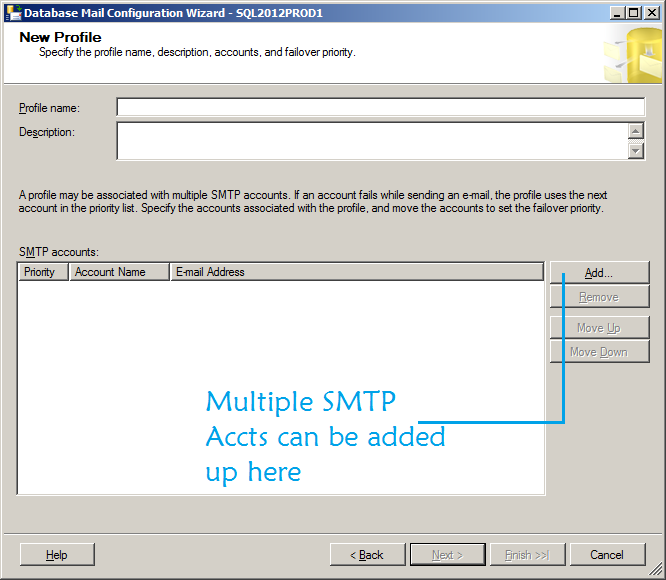Click the Move Down button
This screenshot has width=666, height=580.
[x=599, y=352]
